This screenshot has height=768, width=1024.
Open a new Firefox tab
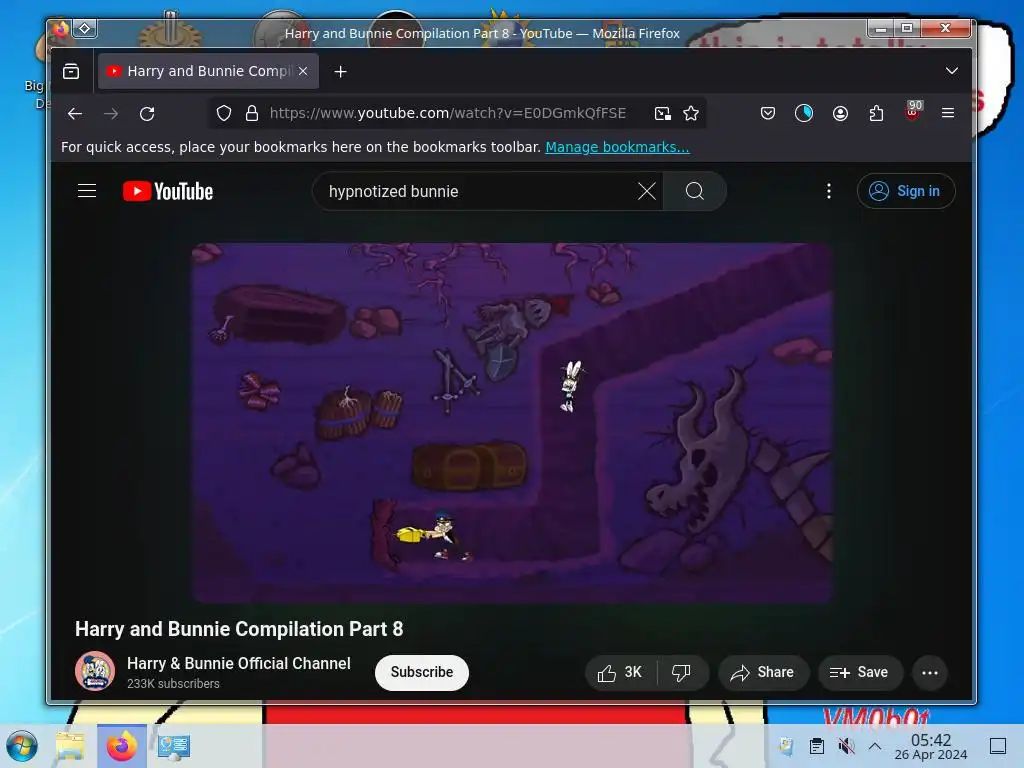coord(340,72)
